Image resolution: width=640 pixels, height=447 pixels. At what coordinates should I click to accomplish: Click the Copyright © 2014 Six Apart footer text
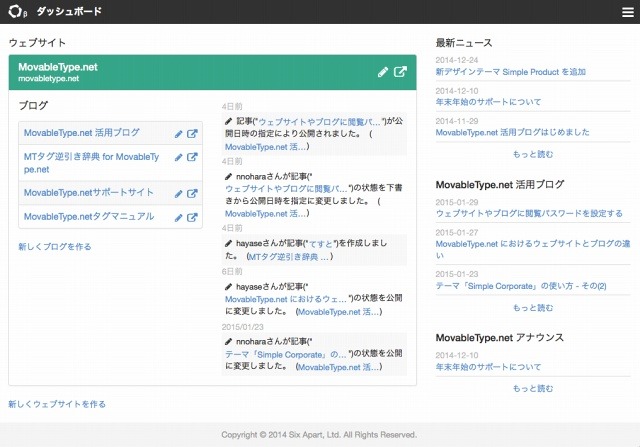[x=319, y=435]
